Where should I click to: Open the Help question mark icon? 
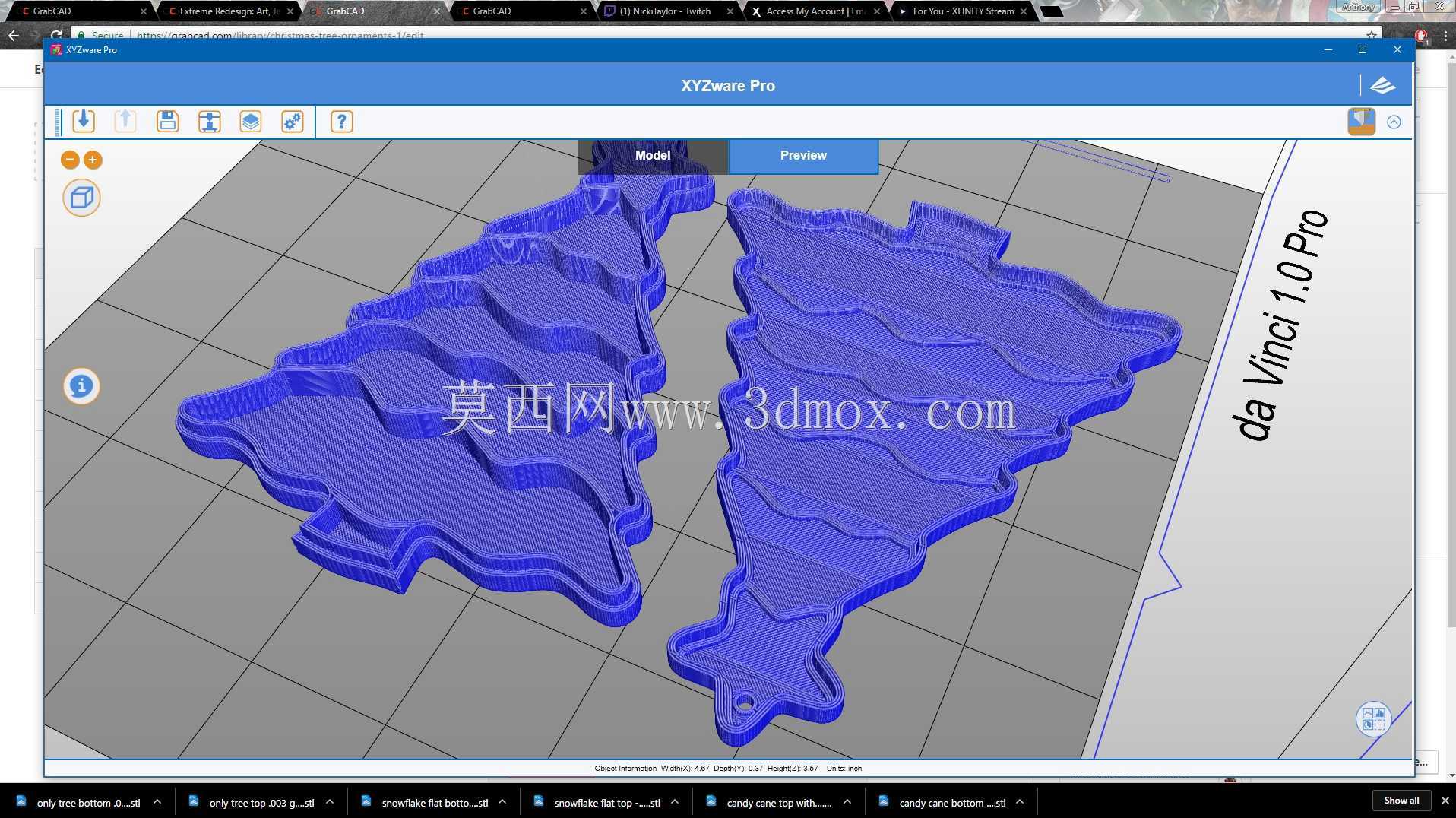pos(342,122)
